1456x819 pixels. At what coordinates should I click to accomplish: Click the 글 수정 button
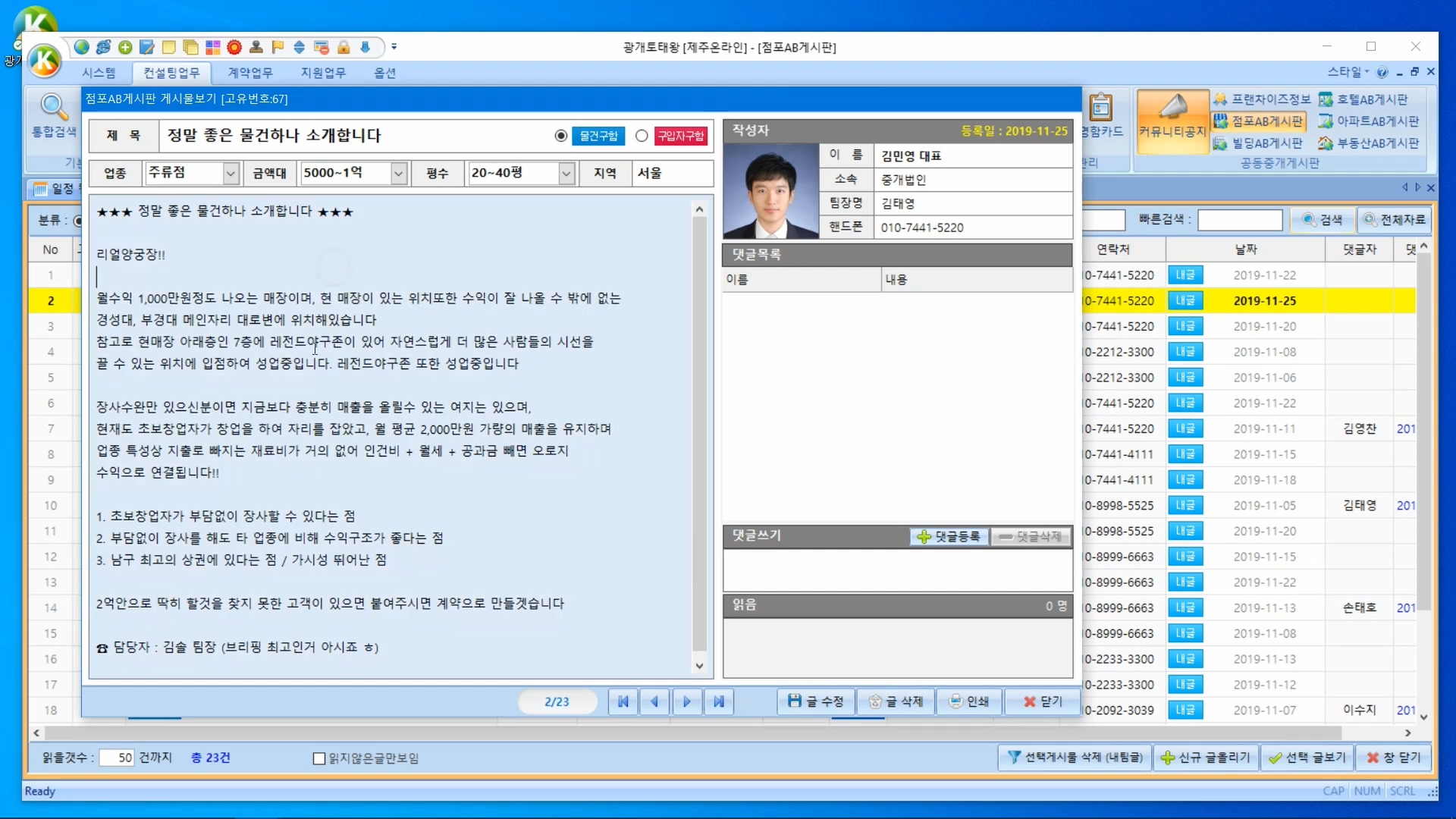click(816, 701)
